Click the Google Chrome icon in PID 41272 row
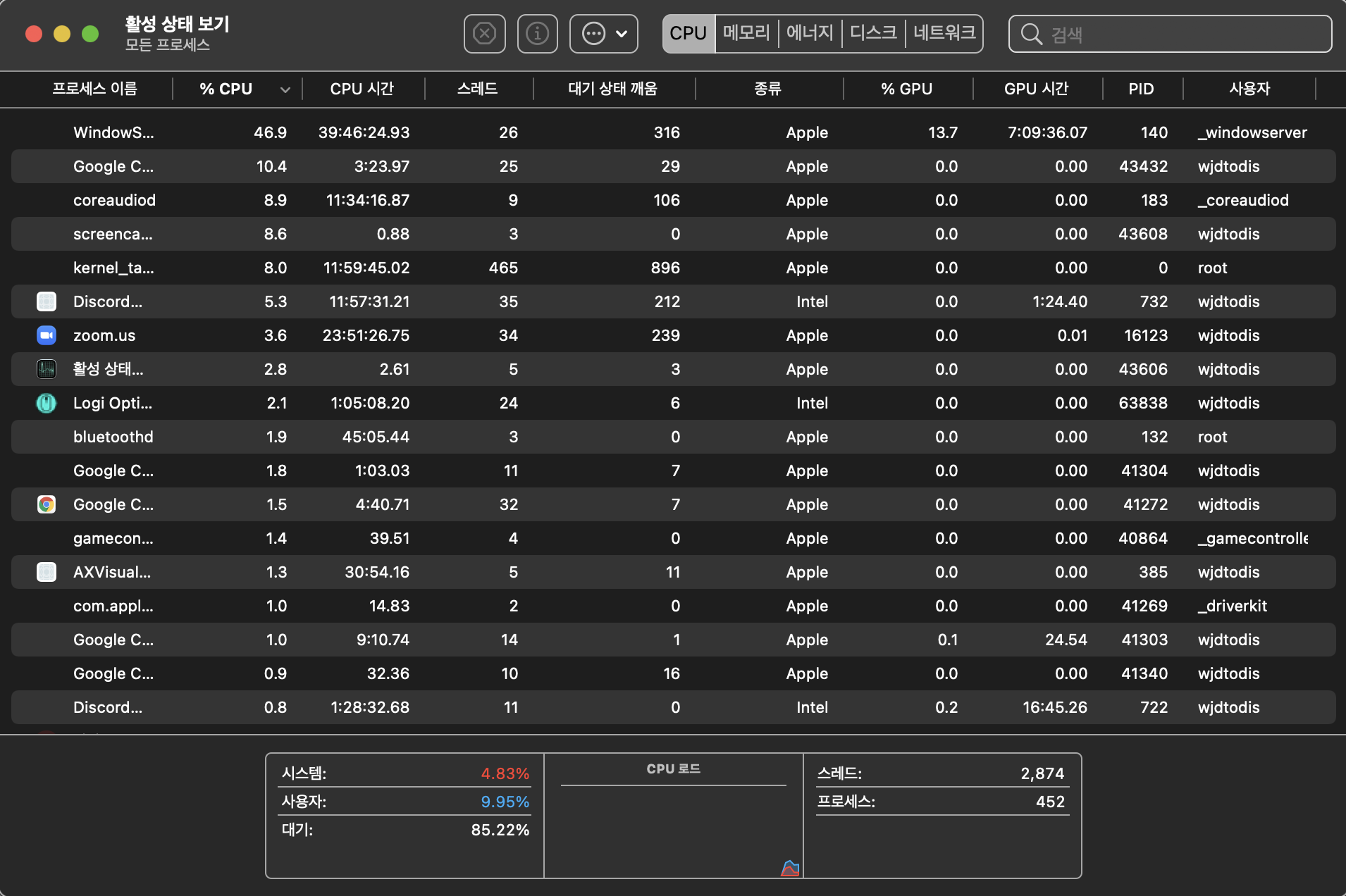 point(47,504)
